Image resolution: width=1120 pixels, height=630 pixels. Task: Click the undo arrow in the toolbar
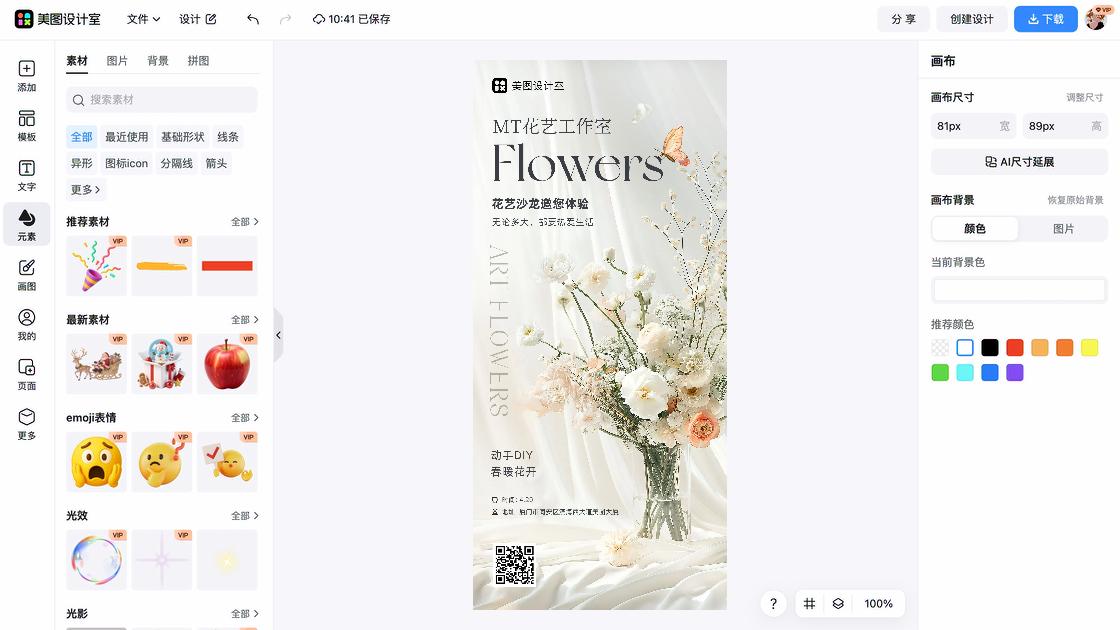pyautogui.click(x=251, y=18)
